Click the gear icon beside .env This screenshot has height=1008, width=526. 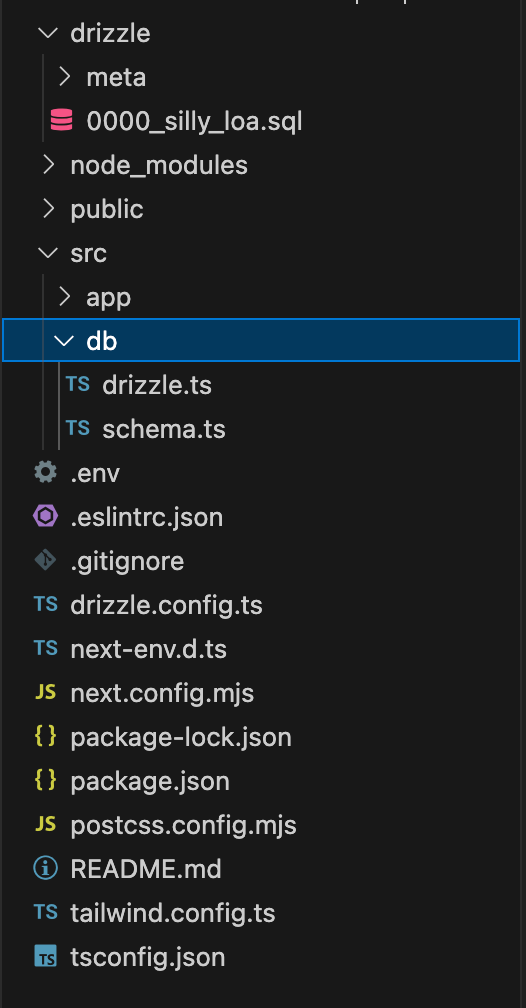[45, 473]
